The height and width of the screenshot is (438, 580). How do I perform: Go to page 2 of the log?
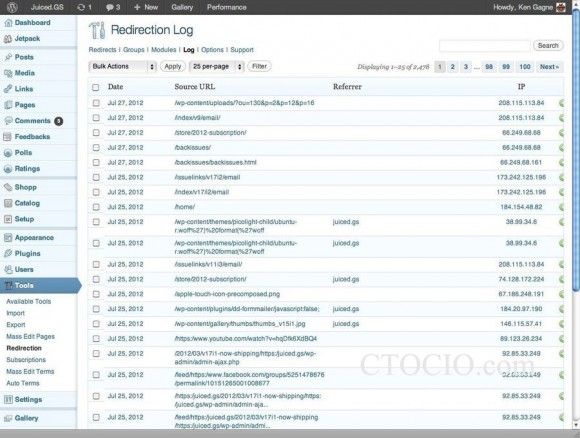click(x=452, y=67)
